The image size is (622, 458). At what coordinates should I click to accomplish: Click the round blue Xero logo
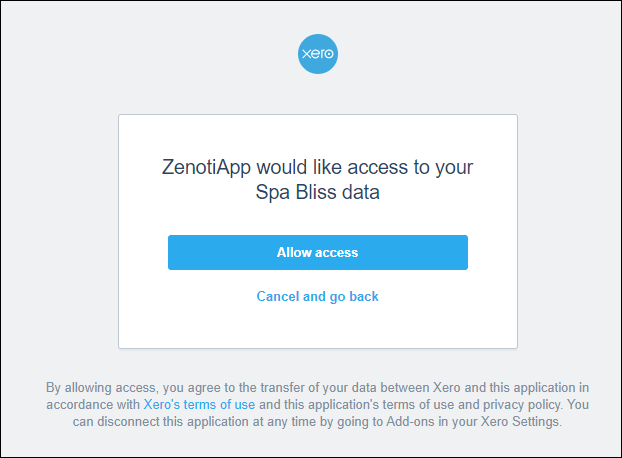pyautogui.click(x=318, y=54)
